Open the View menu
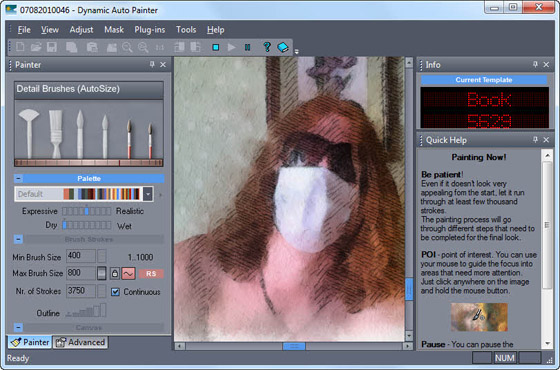 (x=50, y=30)
